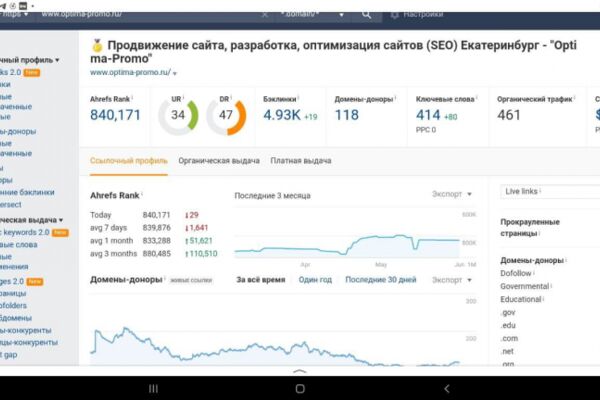This screenshot has width=600, height=400.
Task: Click the gold medal icon beside page title
Action: 97,46
